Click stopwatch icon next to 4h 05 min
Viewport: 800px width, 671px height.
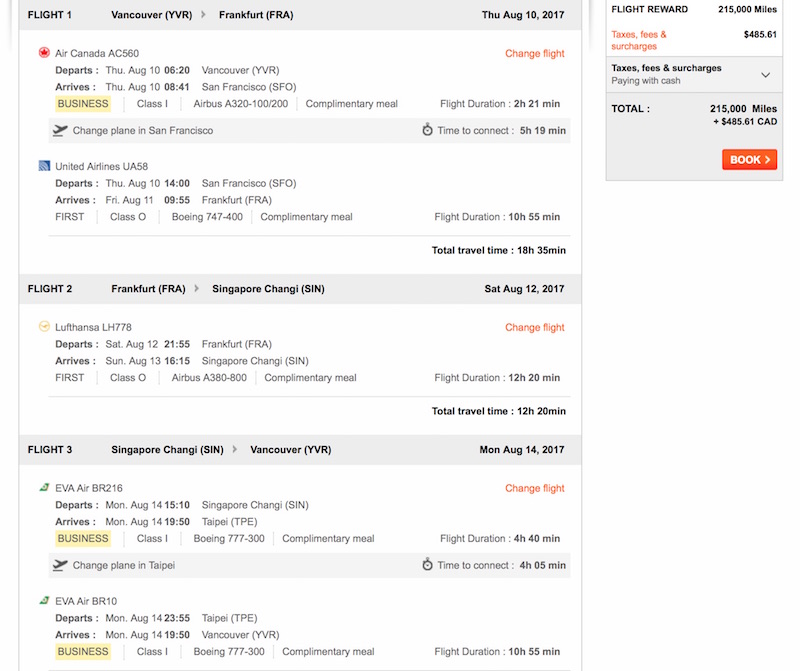pyautogui.click(x=427, y=565)
